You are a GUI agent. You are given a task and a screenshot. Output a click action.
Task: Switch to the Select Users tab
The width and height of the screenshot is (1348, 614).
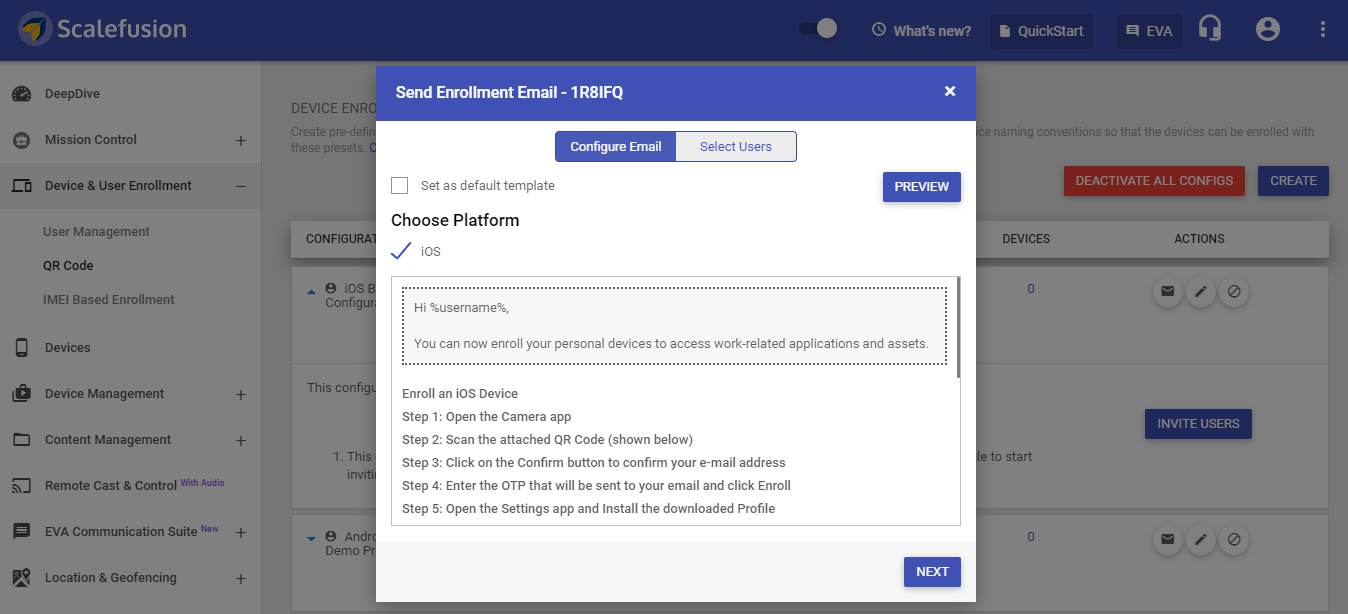pos(736,147)
